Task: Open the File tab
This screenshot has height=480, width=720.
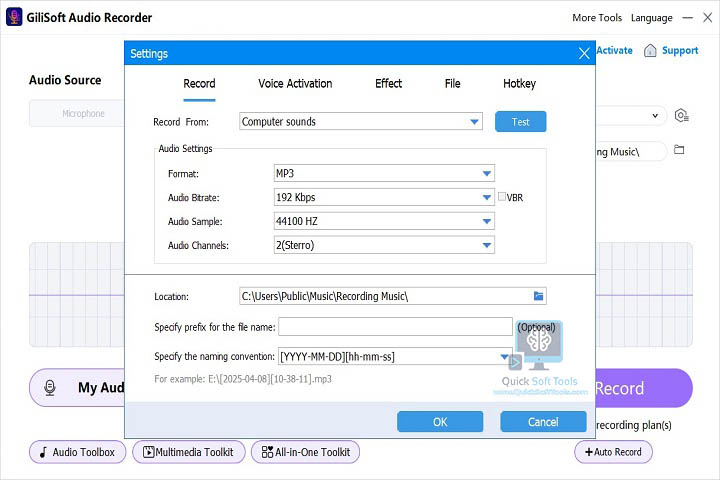Action: [x=452, y=84]
